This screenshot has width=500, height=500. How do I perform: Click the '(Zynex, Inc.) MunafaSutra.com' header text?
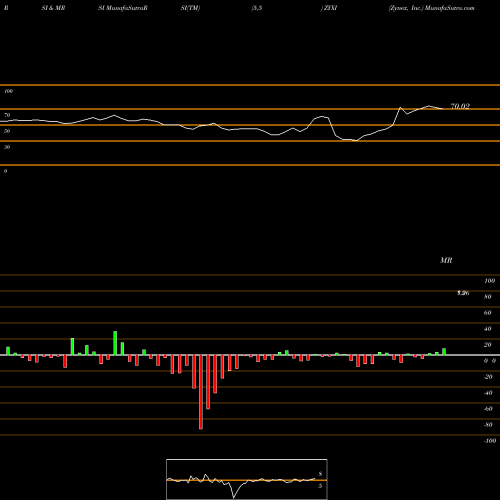coord(431,8)
